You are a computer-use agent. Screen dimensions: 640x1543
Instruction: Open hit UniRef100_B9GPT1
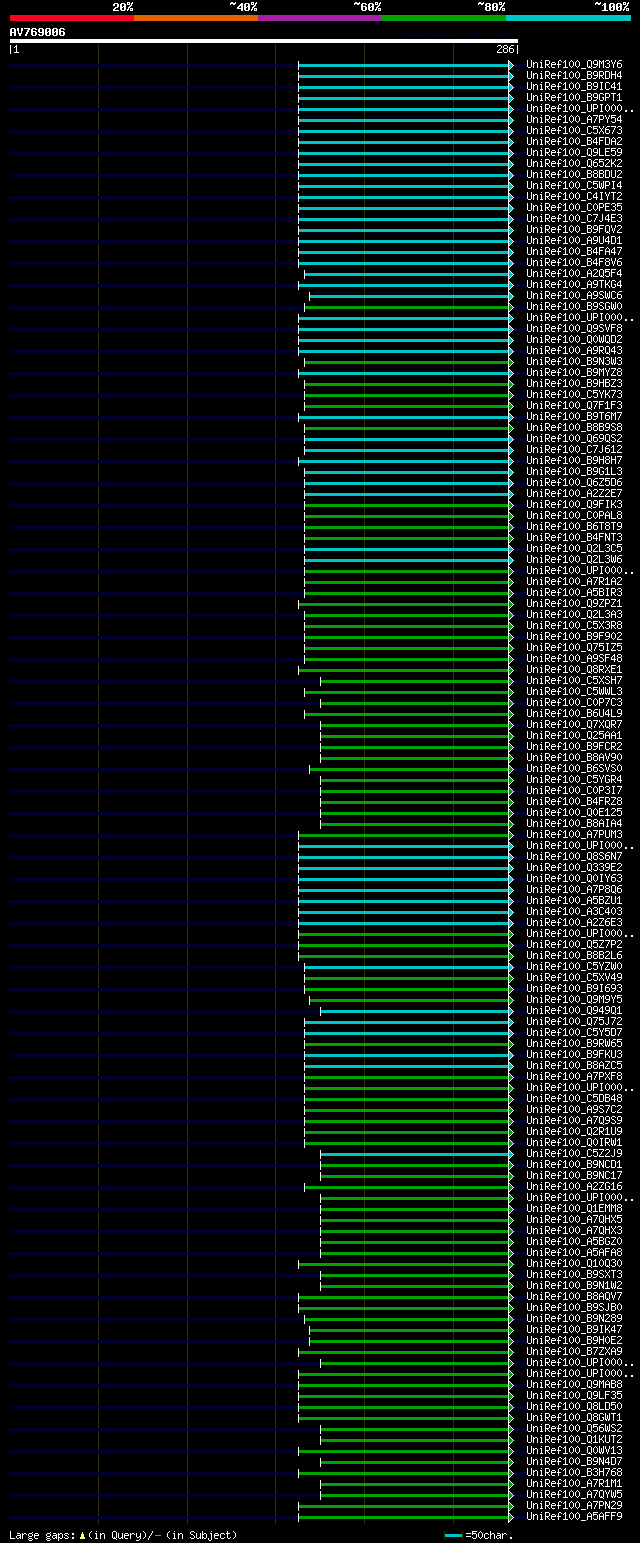(x=574, y=97)
